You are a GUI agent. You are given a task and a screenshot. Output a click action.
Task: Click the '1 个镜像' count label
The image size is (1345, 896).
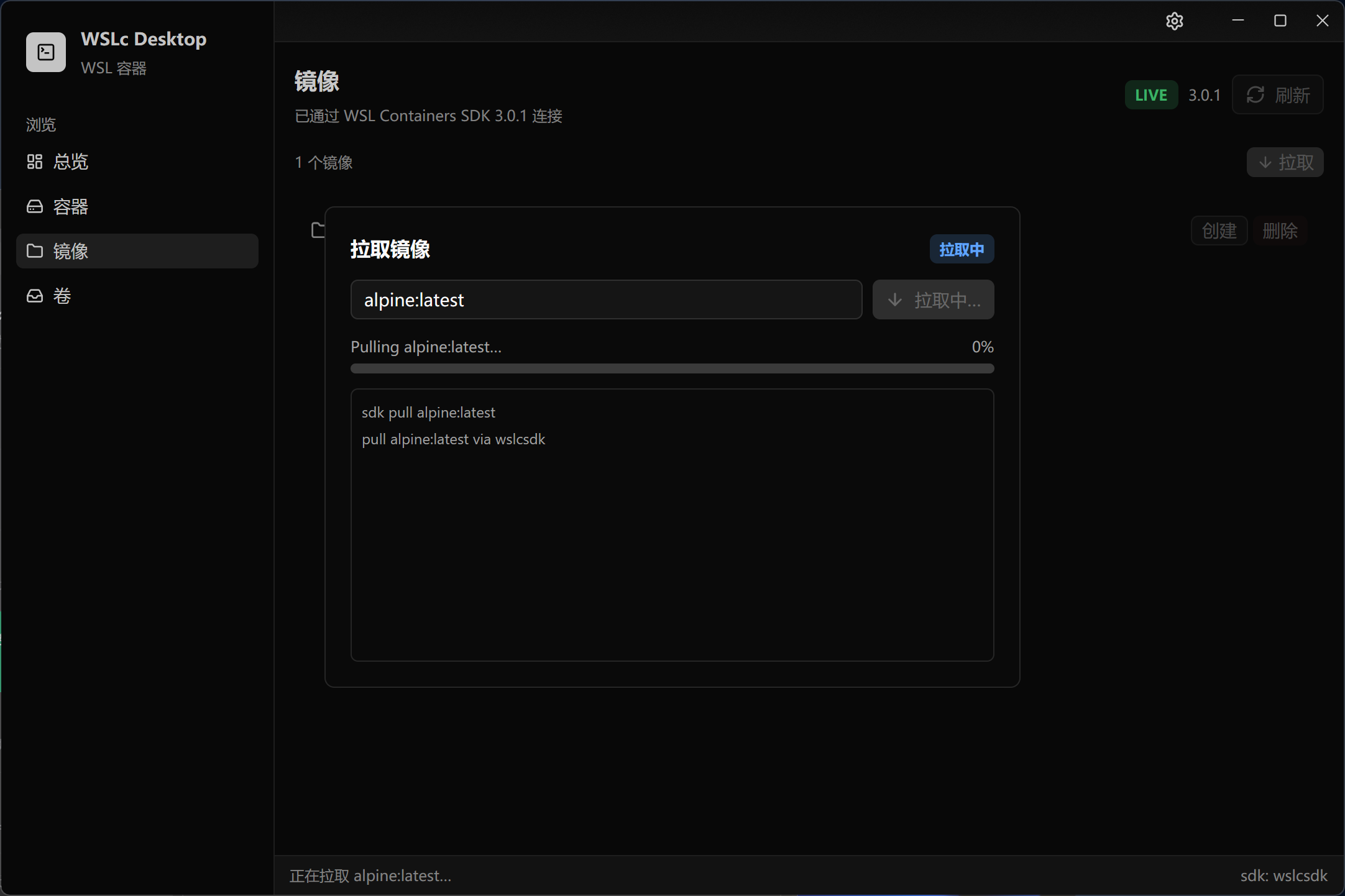coord(324,162)
